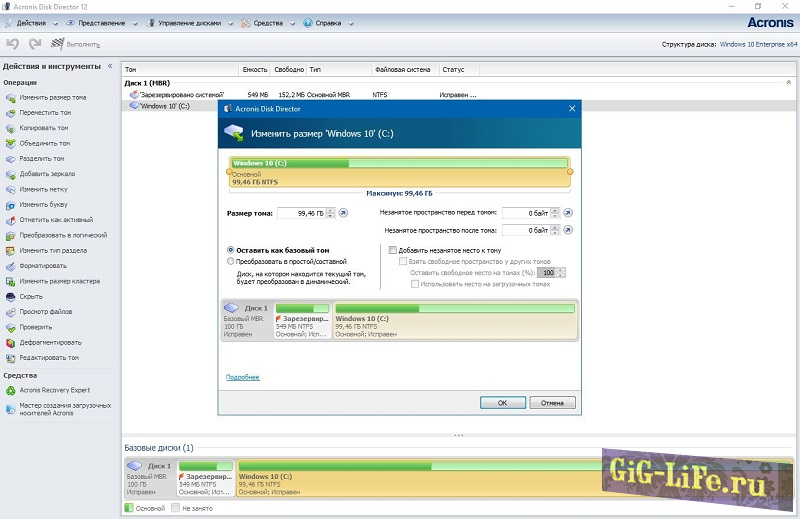Open 'Acronis Recovery Expert' tool icon
800x519 pixels.
tap(11, 390)
